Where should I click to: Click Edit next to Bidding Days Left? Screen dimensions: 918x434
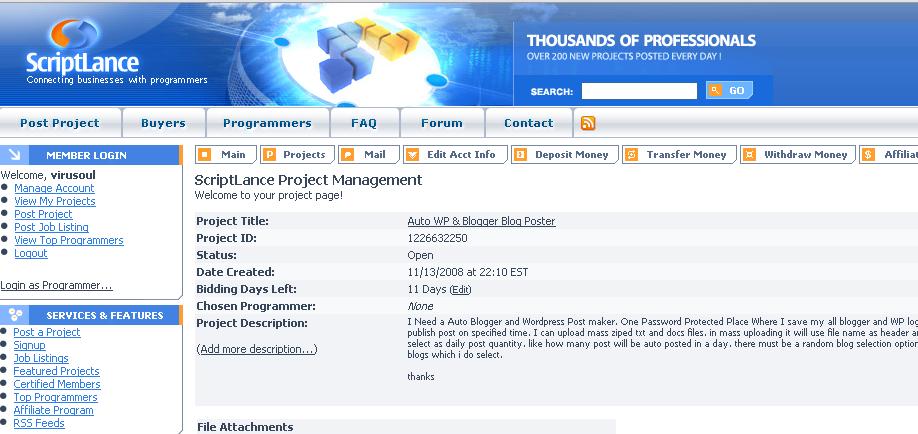pos(461,289)
